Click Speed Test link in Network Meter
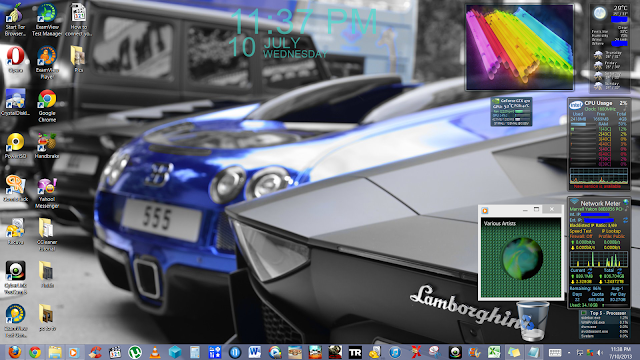Screen dimensions: 640x360 pyautogui.click(x=580, y=231)
